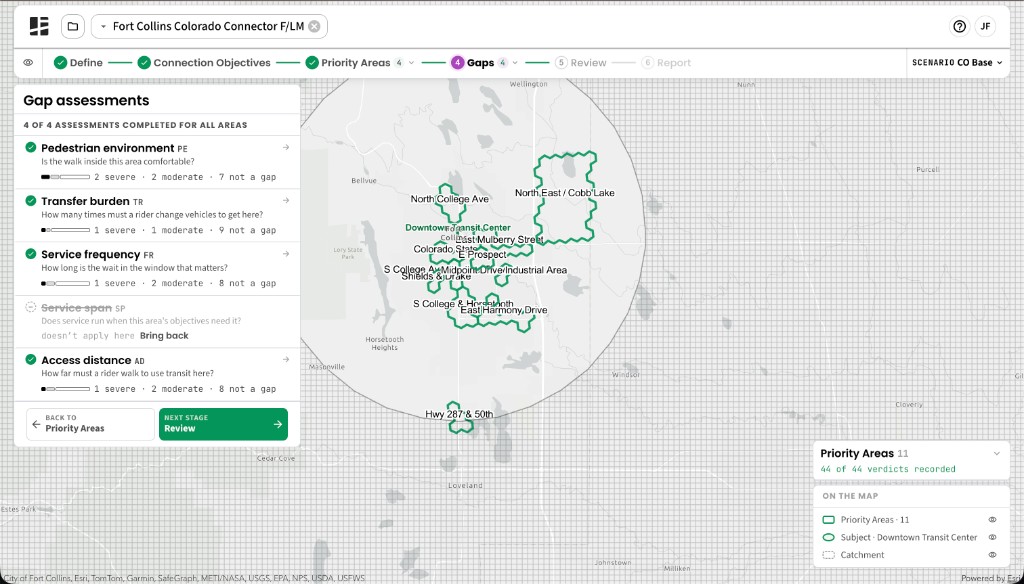
Task: Click Service frequency severity bar
Action: click(65, 283)
